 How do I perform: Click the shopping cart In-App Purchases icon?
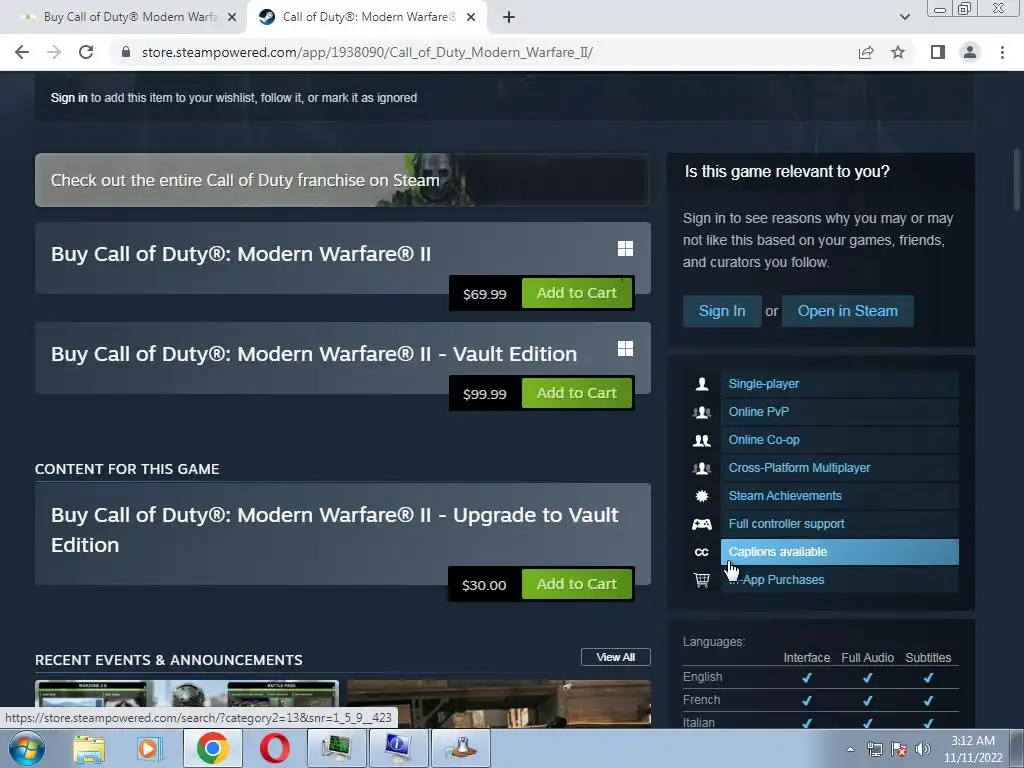[701, 580]
